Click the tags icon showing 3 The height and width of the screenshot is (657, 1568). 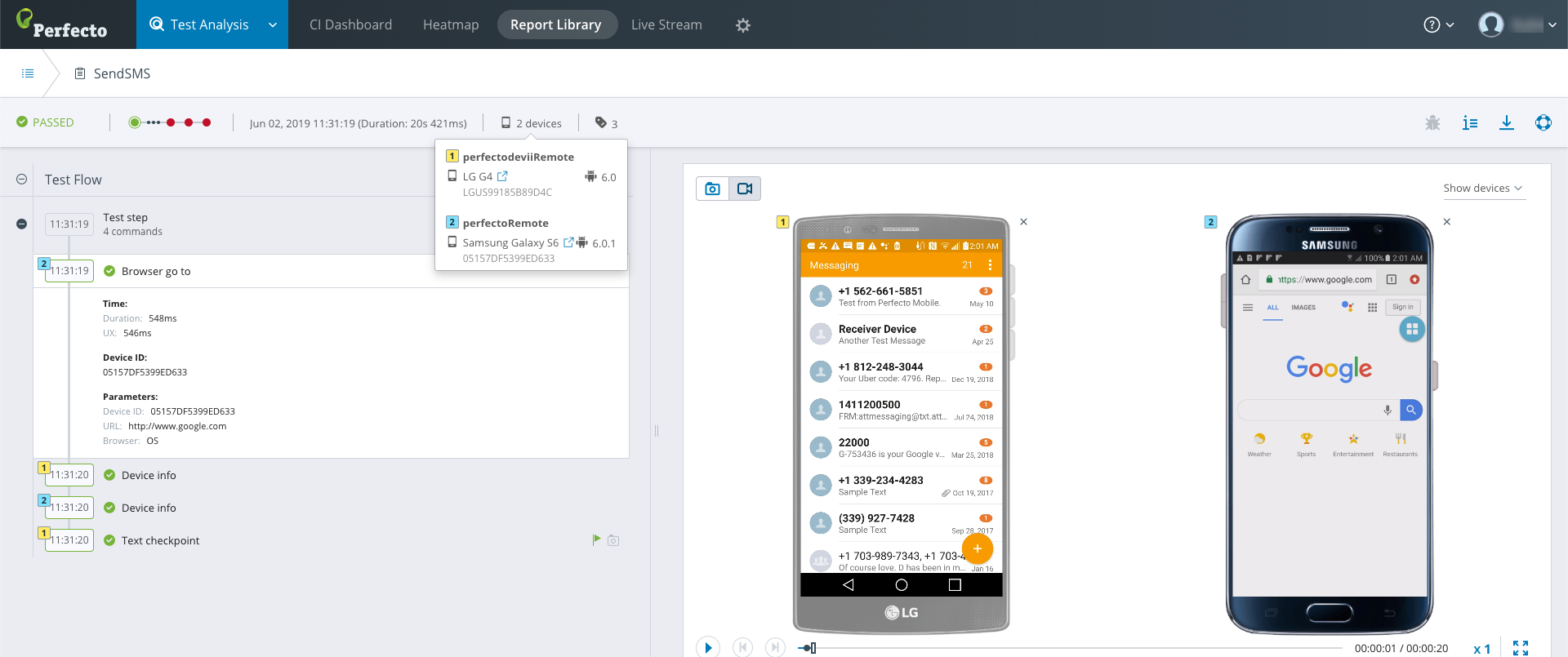coord(606,123)
